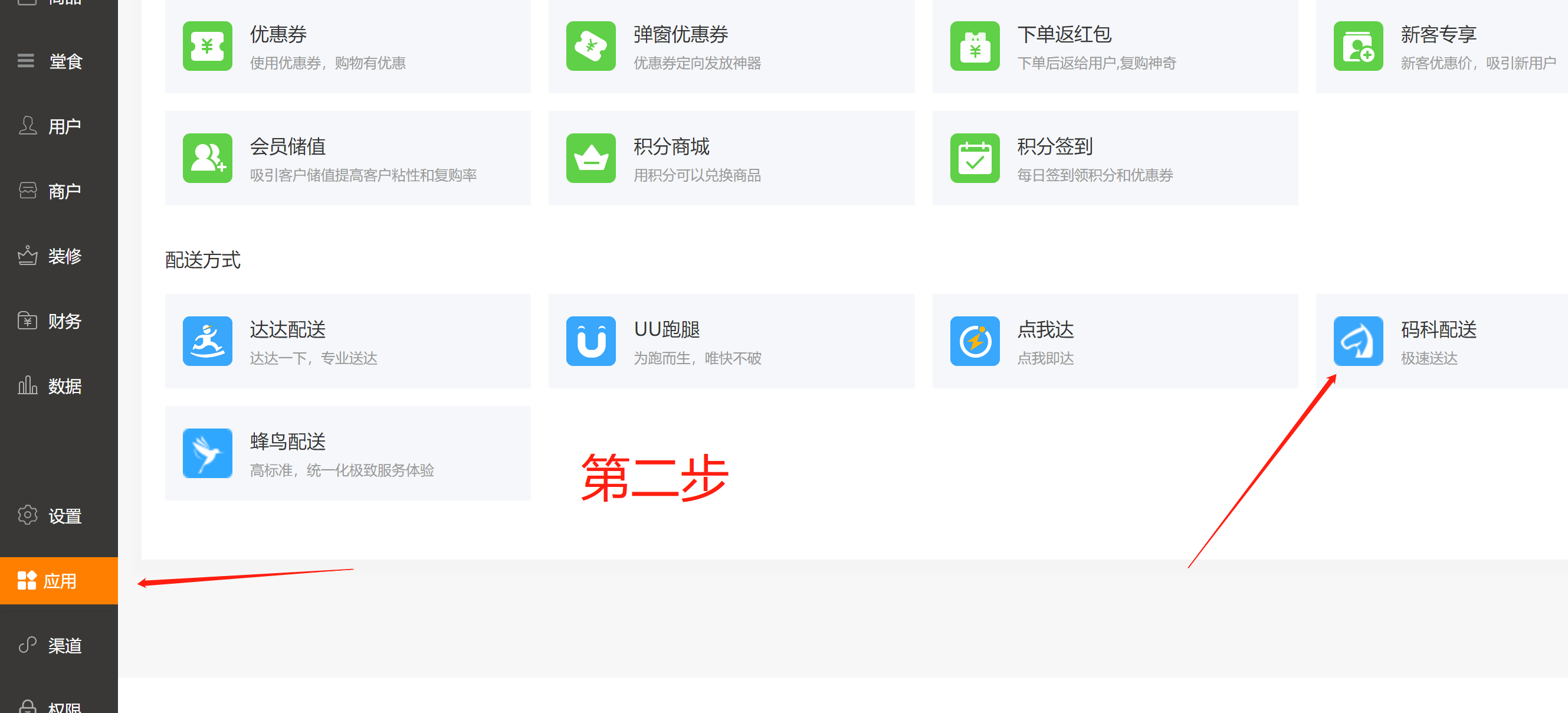Navigate to 财务 finance section

coord(58,321)
